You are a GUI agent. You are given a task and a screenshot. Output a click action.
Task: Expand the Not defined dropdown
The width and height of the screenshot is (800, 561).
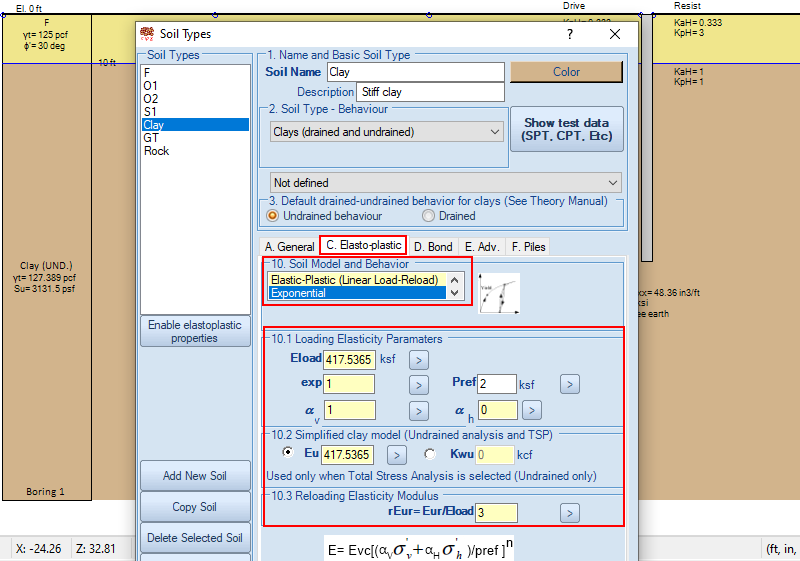coord(445,183)
